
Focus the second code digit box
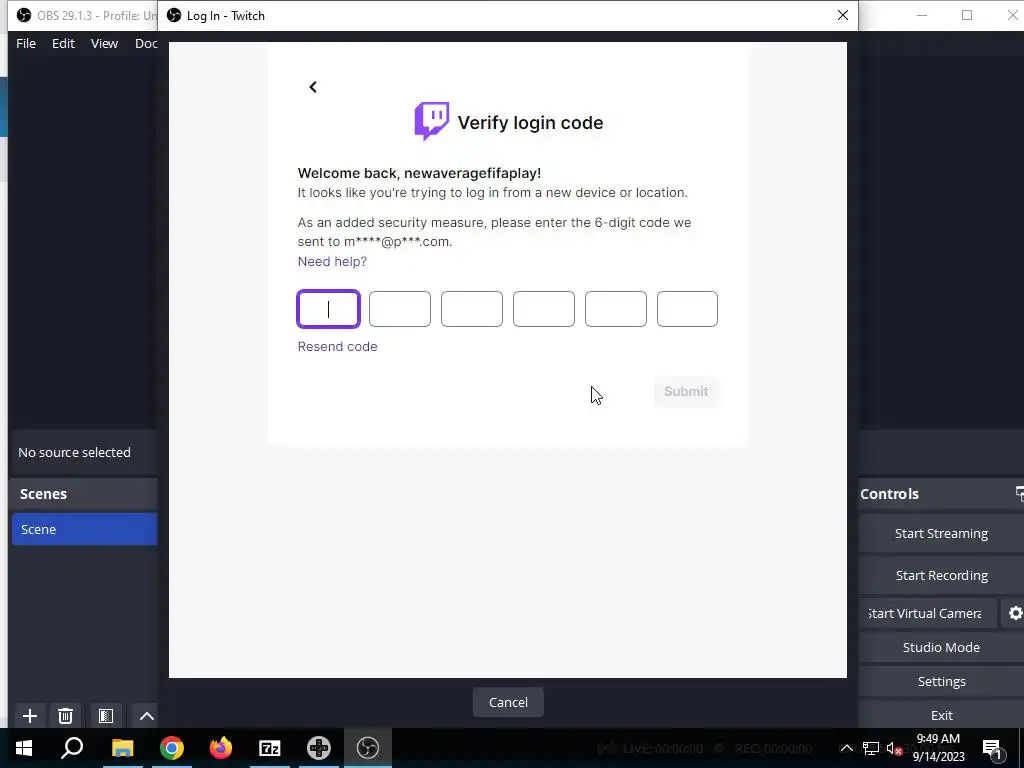click(x=400, y=309)
